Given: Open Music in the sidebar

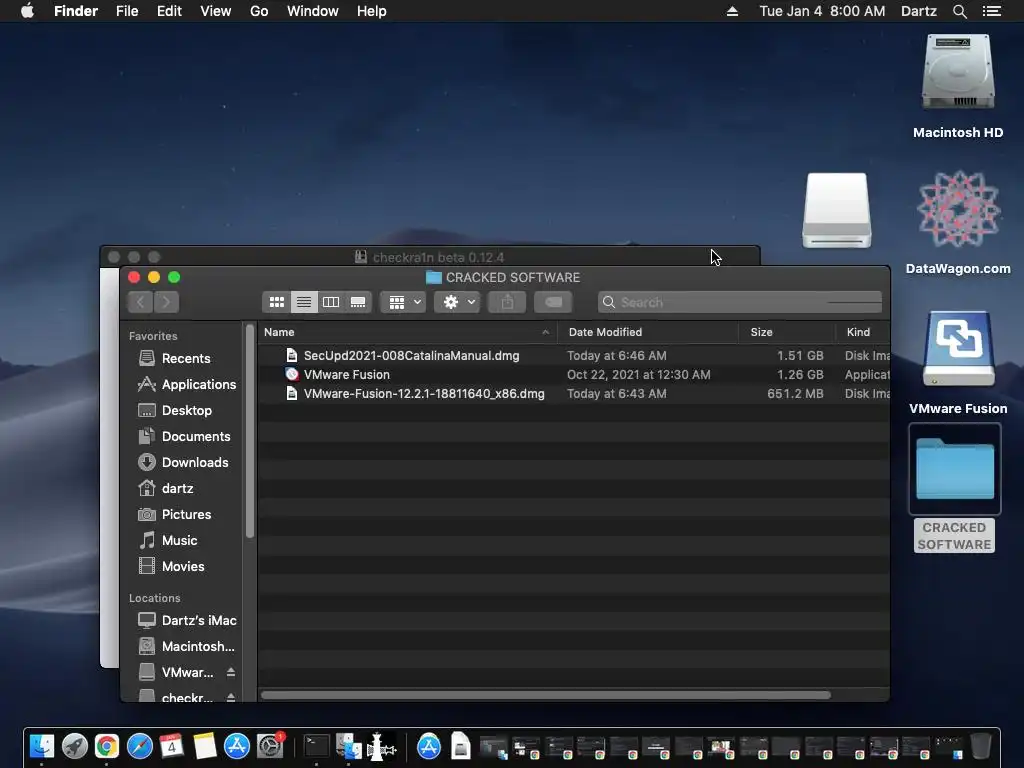Looking at the screenshot, I should point(179,540).
